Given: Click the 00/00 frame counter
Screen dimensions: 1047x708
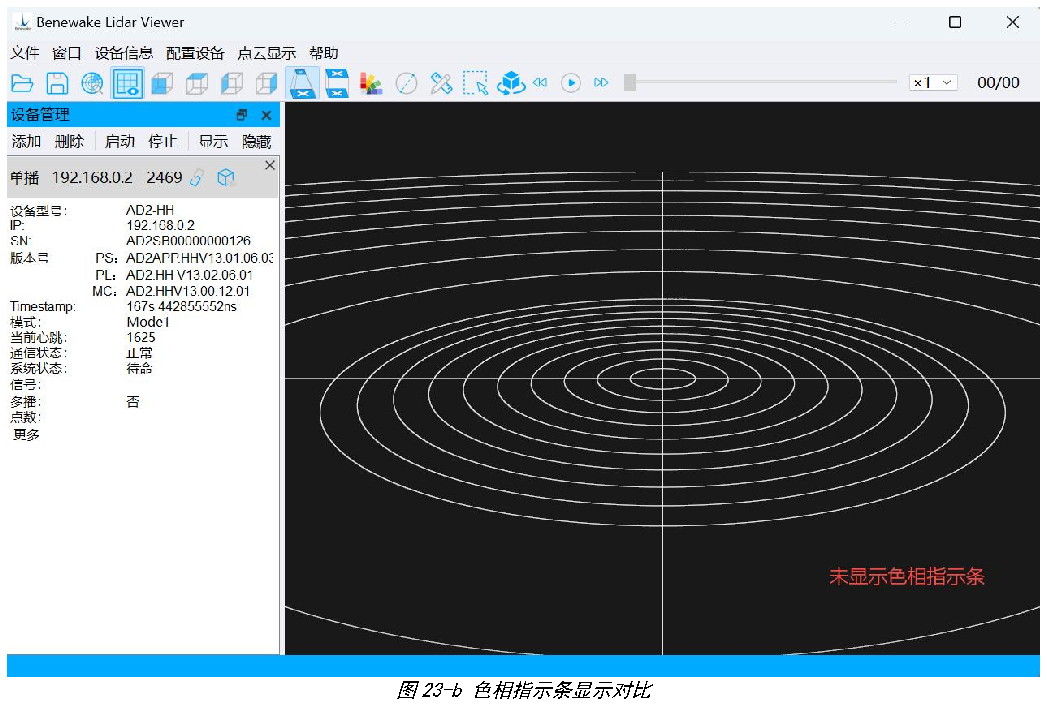Looking at the screenshot, I should (998, 82).
